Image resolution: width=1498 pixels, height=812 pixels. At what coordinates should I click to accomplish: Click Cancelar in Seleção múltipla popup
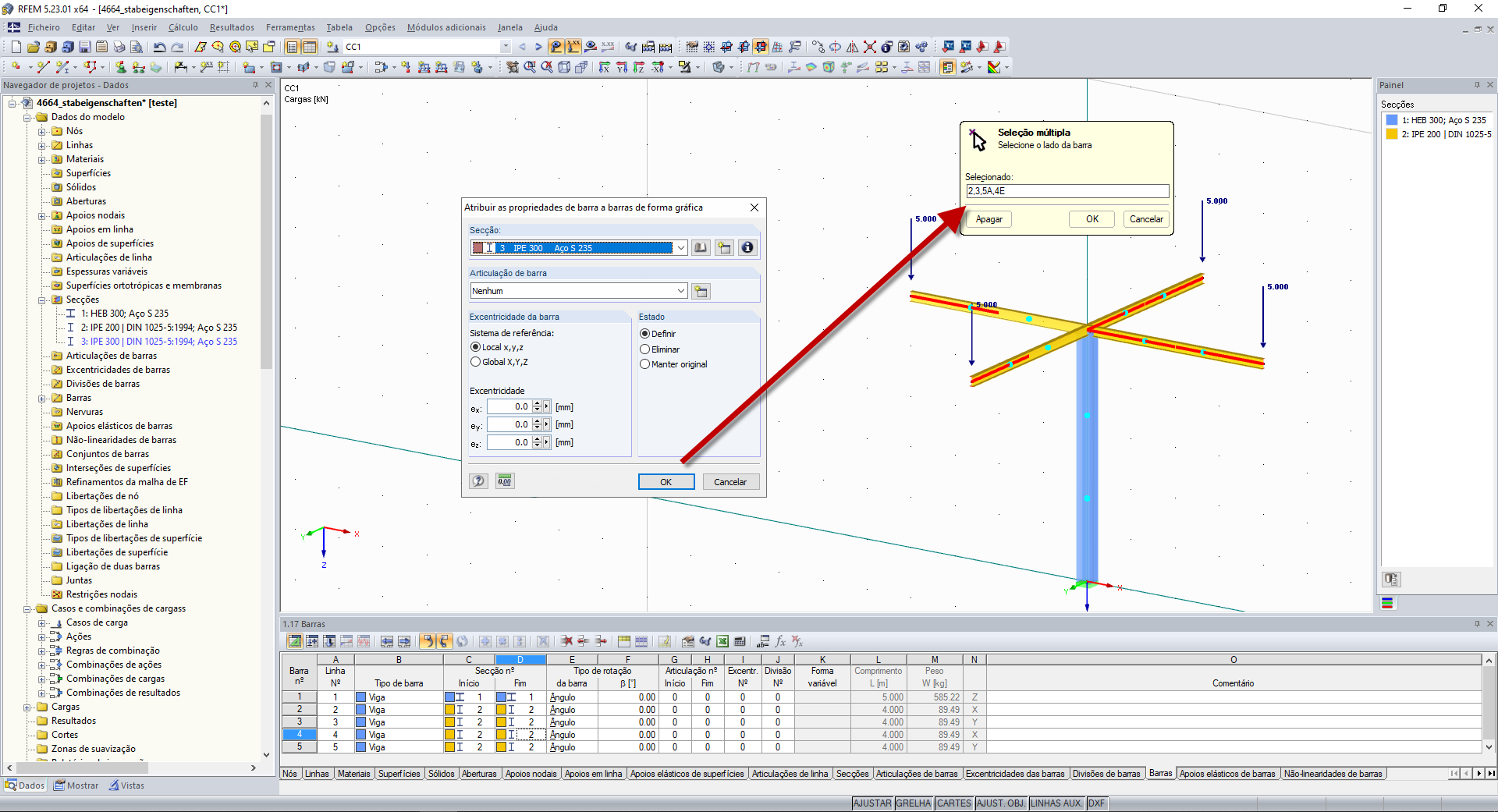point(1146,219)
